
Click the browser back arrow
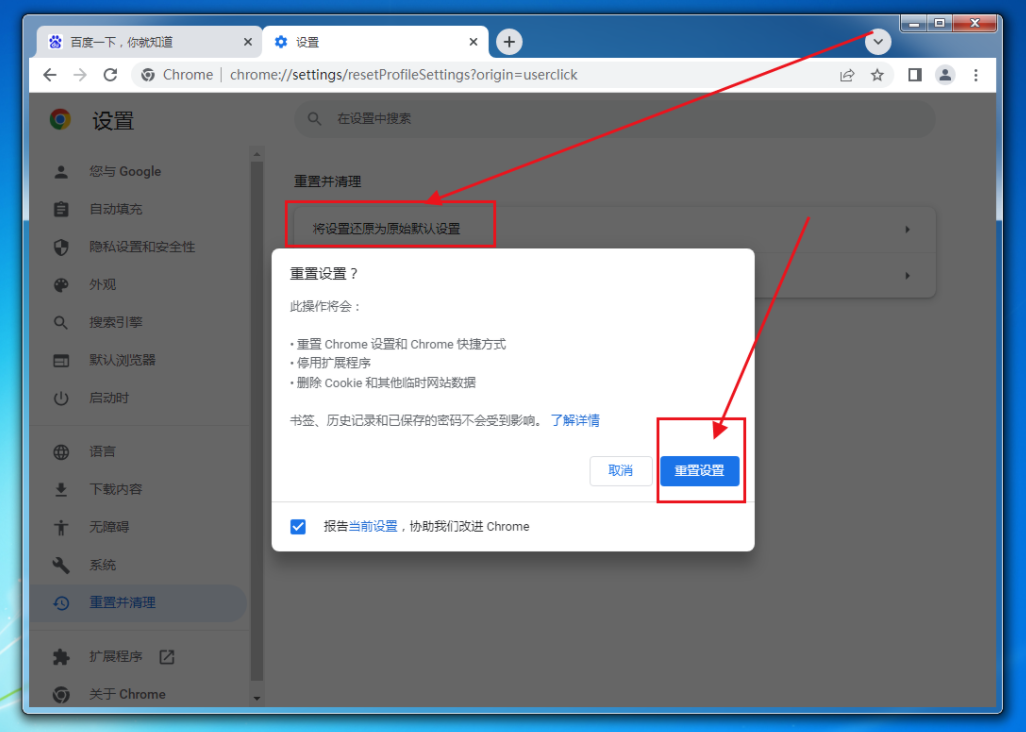pos(50,75)
